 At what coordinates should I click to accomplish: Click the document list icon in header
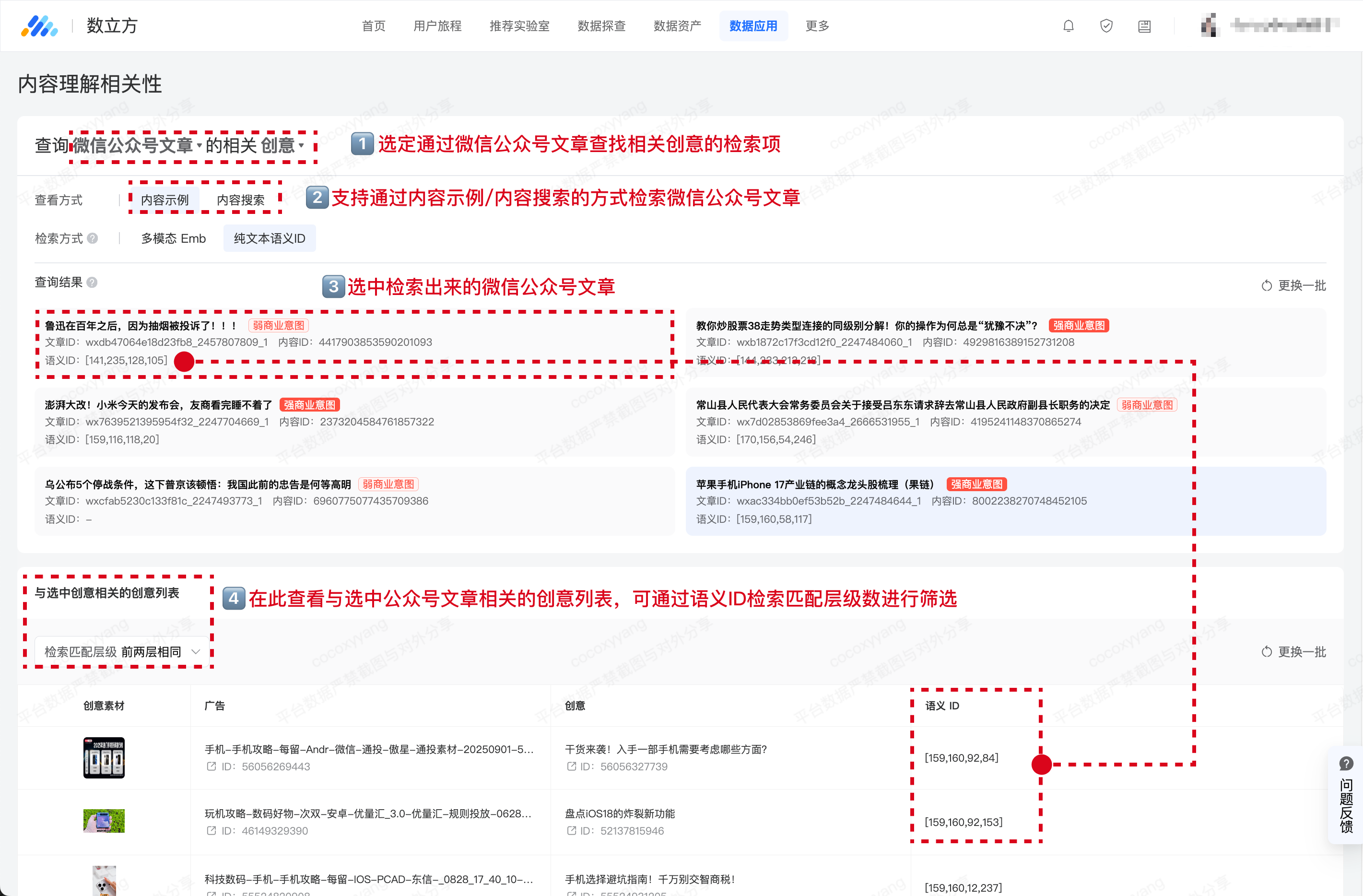point(1144,26)
